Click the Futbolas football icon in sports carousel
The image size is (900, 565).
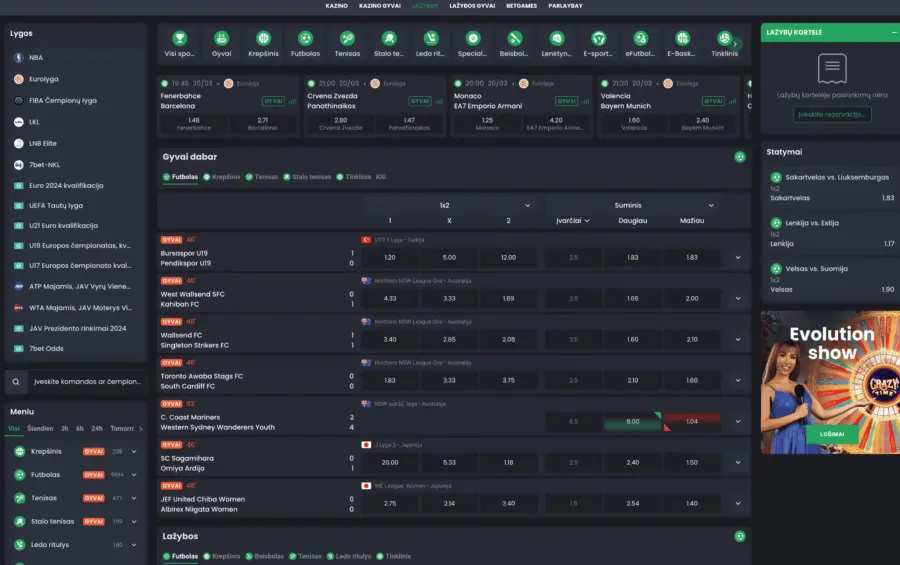coord(305,40)
